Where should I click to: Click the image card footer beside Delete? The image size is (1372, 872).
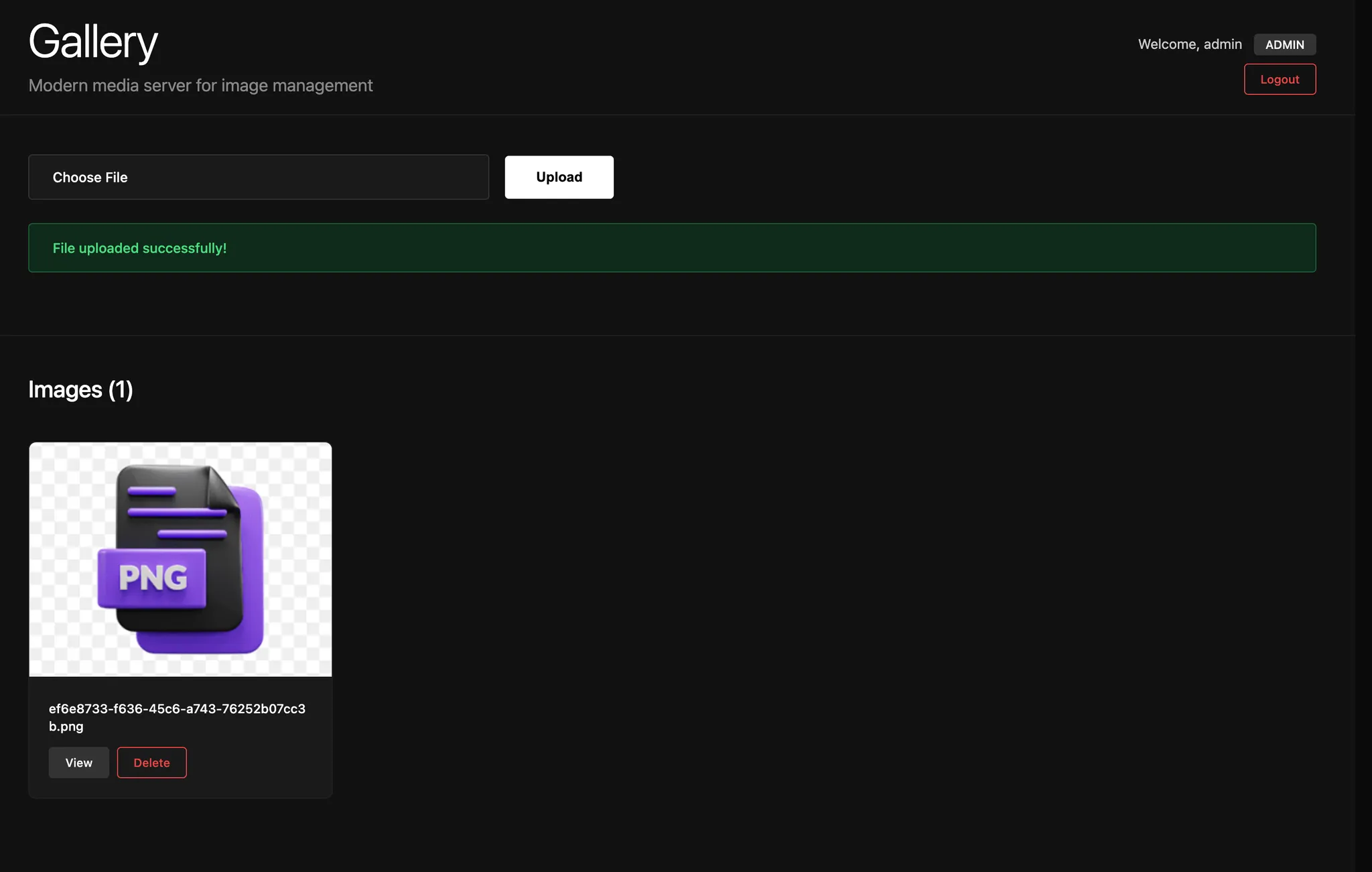pos(258,763)
